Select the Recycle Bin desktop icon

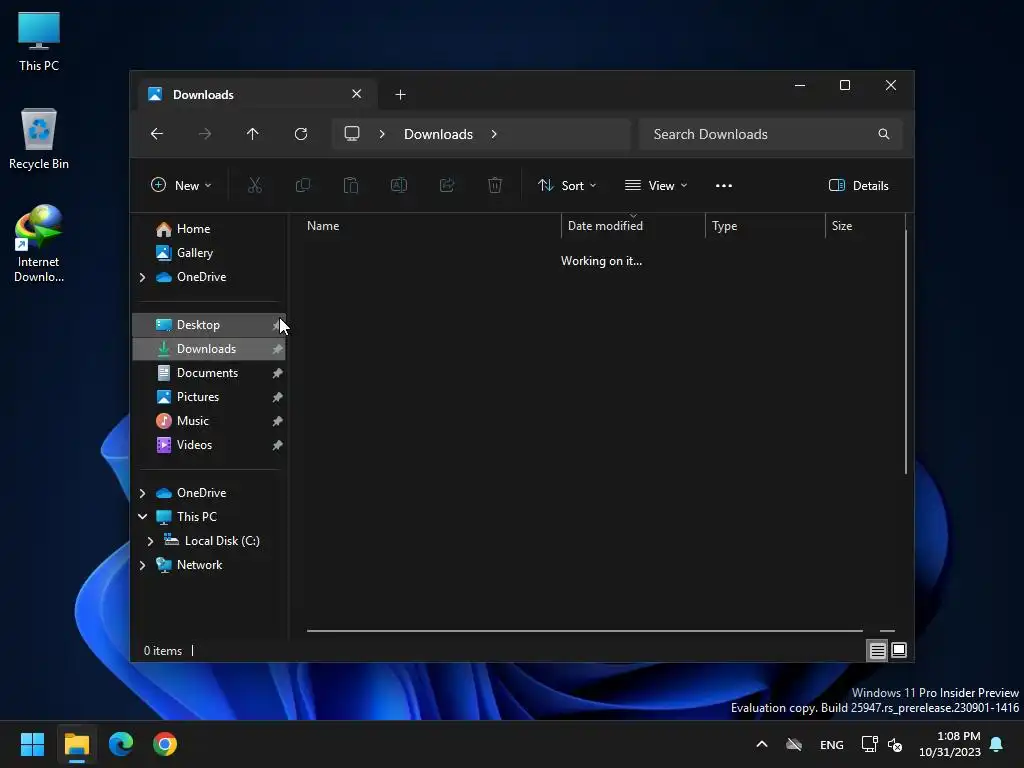[x=39, y=139]
